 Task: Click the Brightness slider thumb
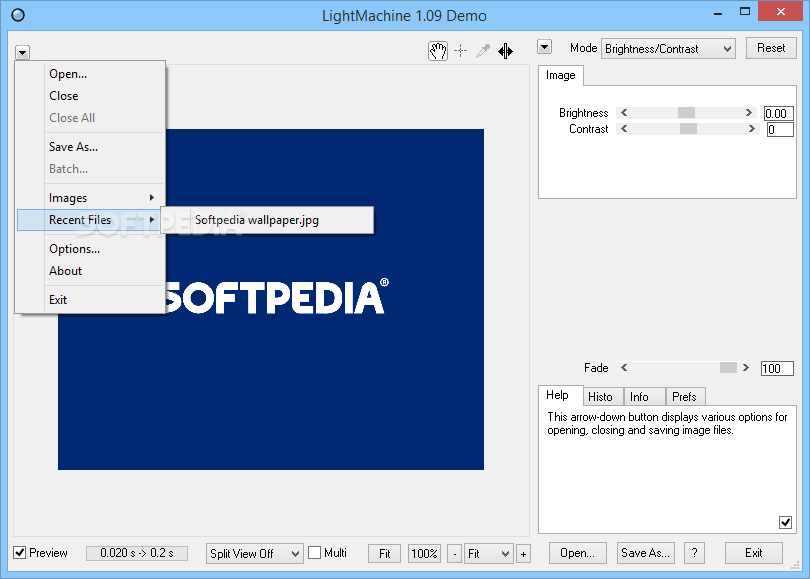[686, 113]
